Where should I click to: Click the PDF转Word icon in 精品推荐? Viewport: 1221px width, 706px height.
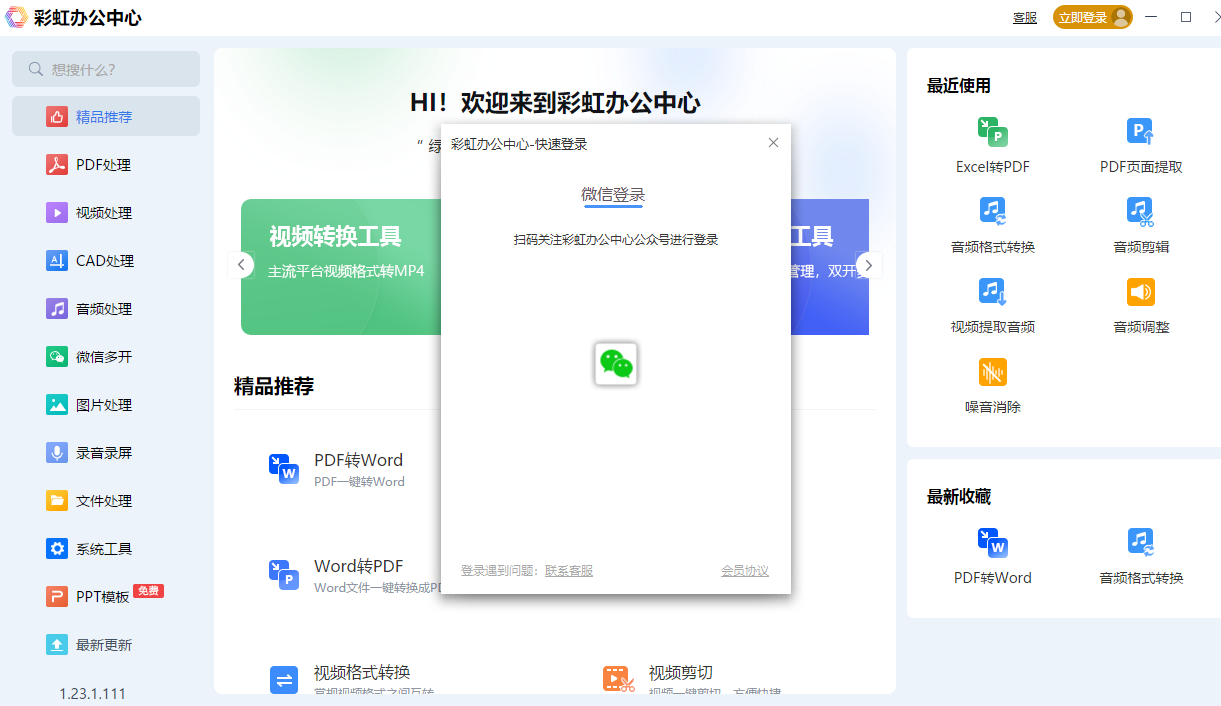coord(284,468)
